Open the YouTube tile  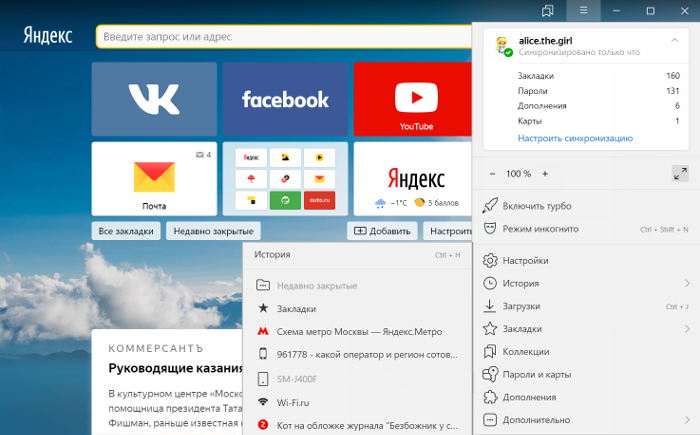pos(412,99)
